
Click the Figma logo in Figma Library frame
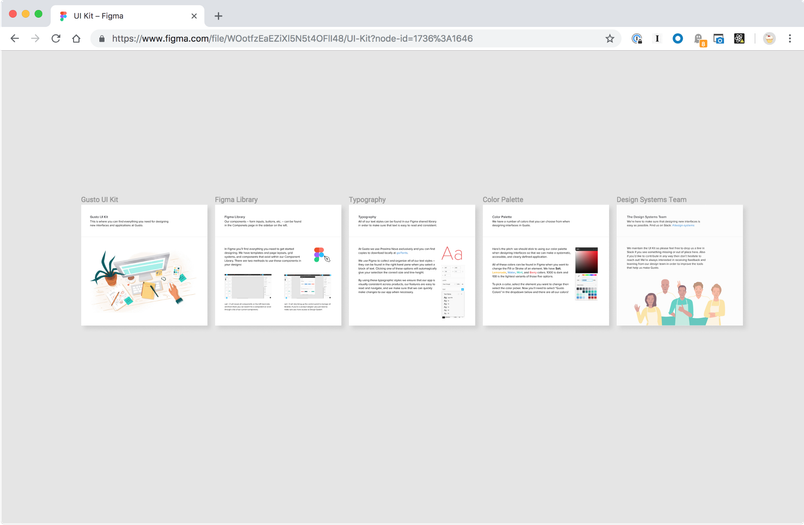point(319,254)
